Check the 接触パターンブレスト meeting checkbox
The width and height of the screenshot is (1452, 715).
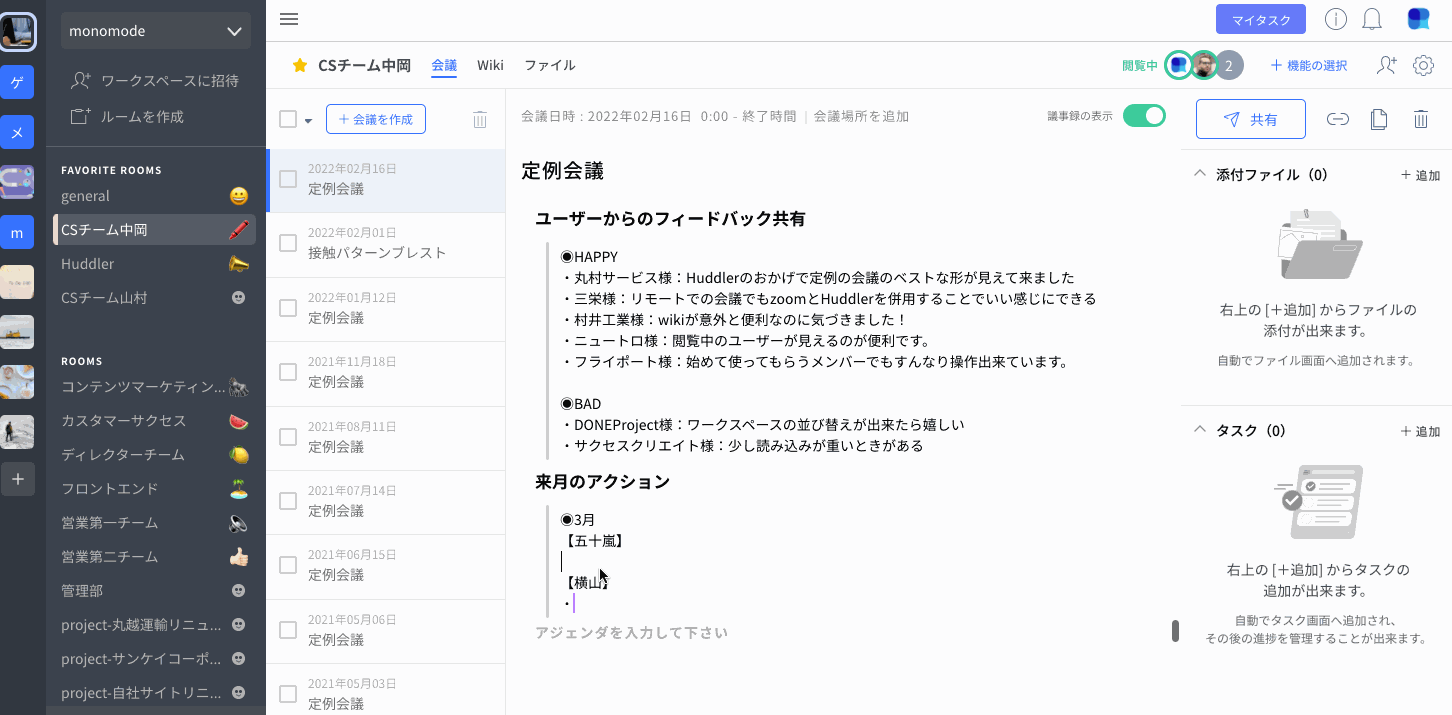click(x=288, y=244)
